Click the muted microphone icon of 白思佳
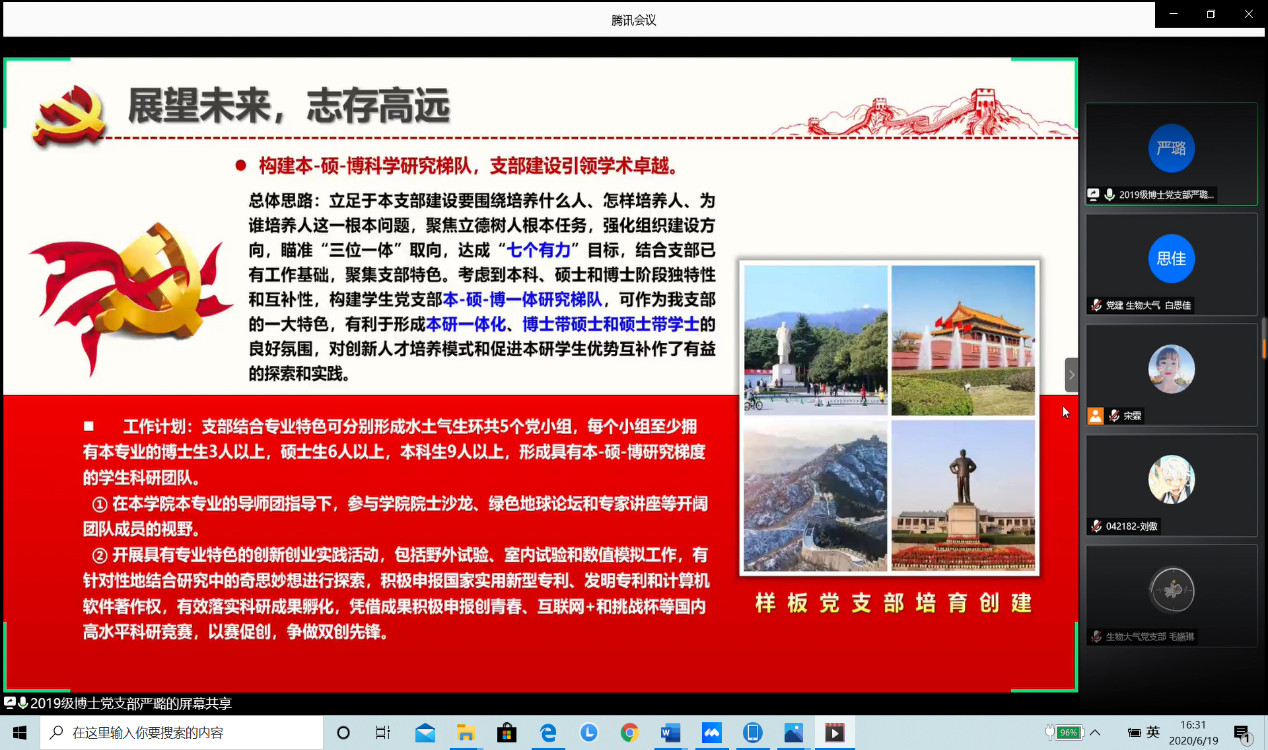Viewport: 1268px width, 750px height. pos(1096,305)
